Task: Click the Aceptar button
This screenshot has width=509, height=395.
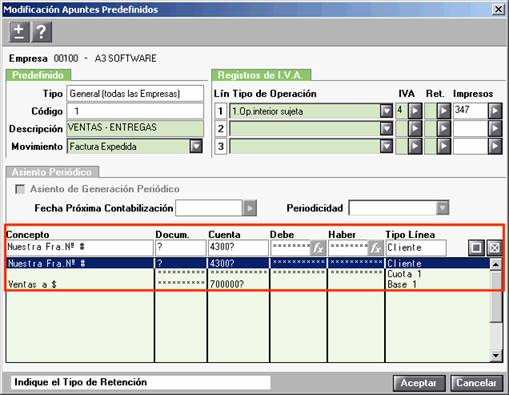Action: pyautogui.click(x=419, y=383)
